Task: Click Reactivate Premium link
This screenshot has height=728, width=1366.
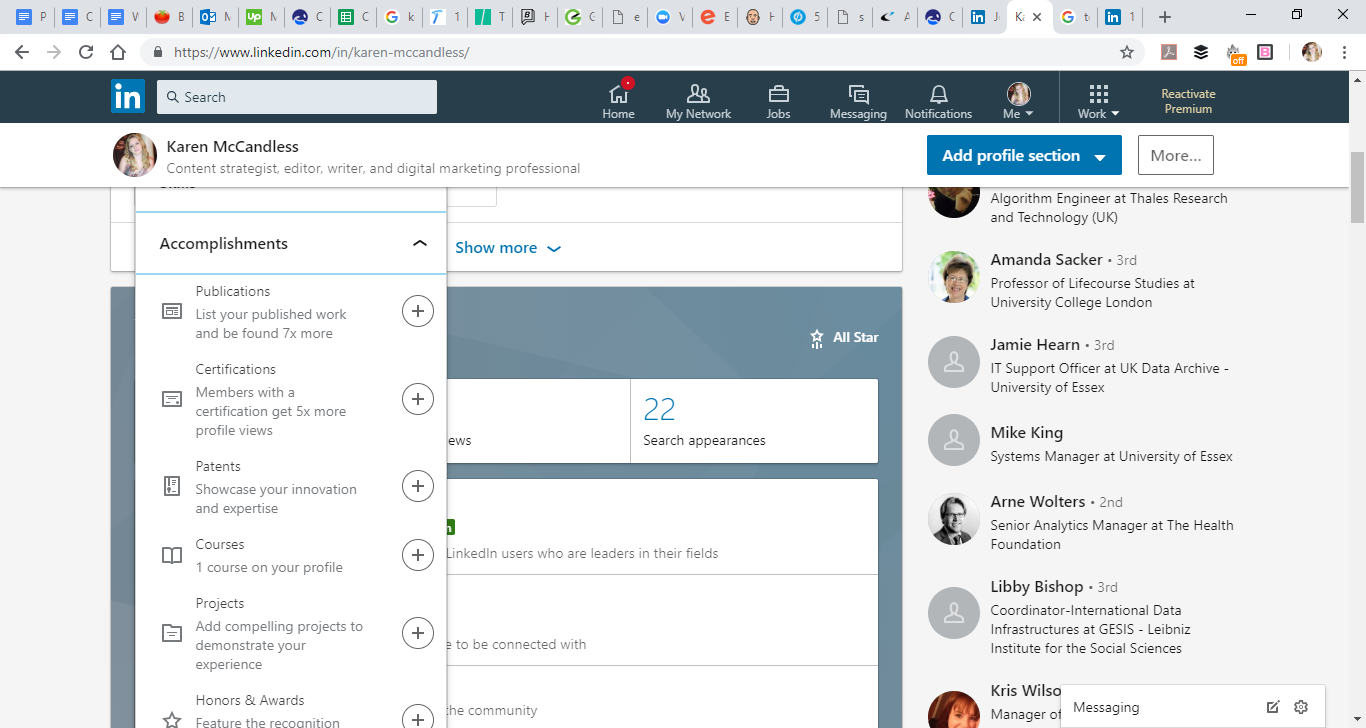Action: 1188,101
